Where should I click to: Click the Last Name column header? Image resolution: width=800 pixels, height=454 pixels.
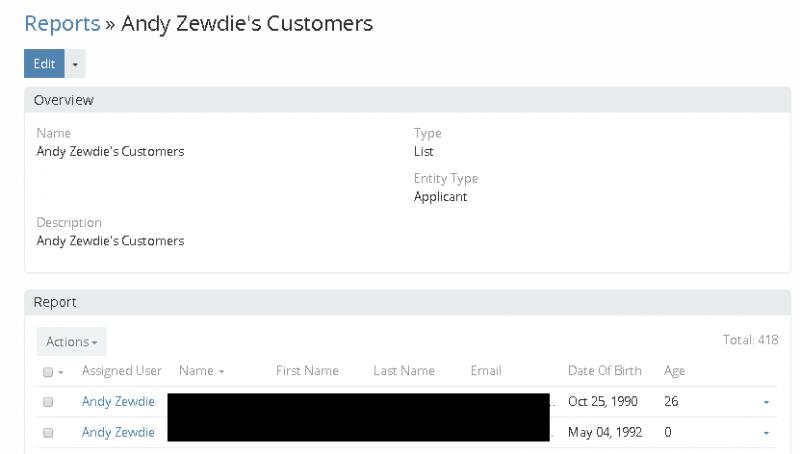tap(403, 372)
